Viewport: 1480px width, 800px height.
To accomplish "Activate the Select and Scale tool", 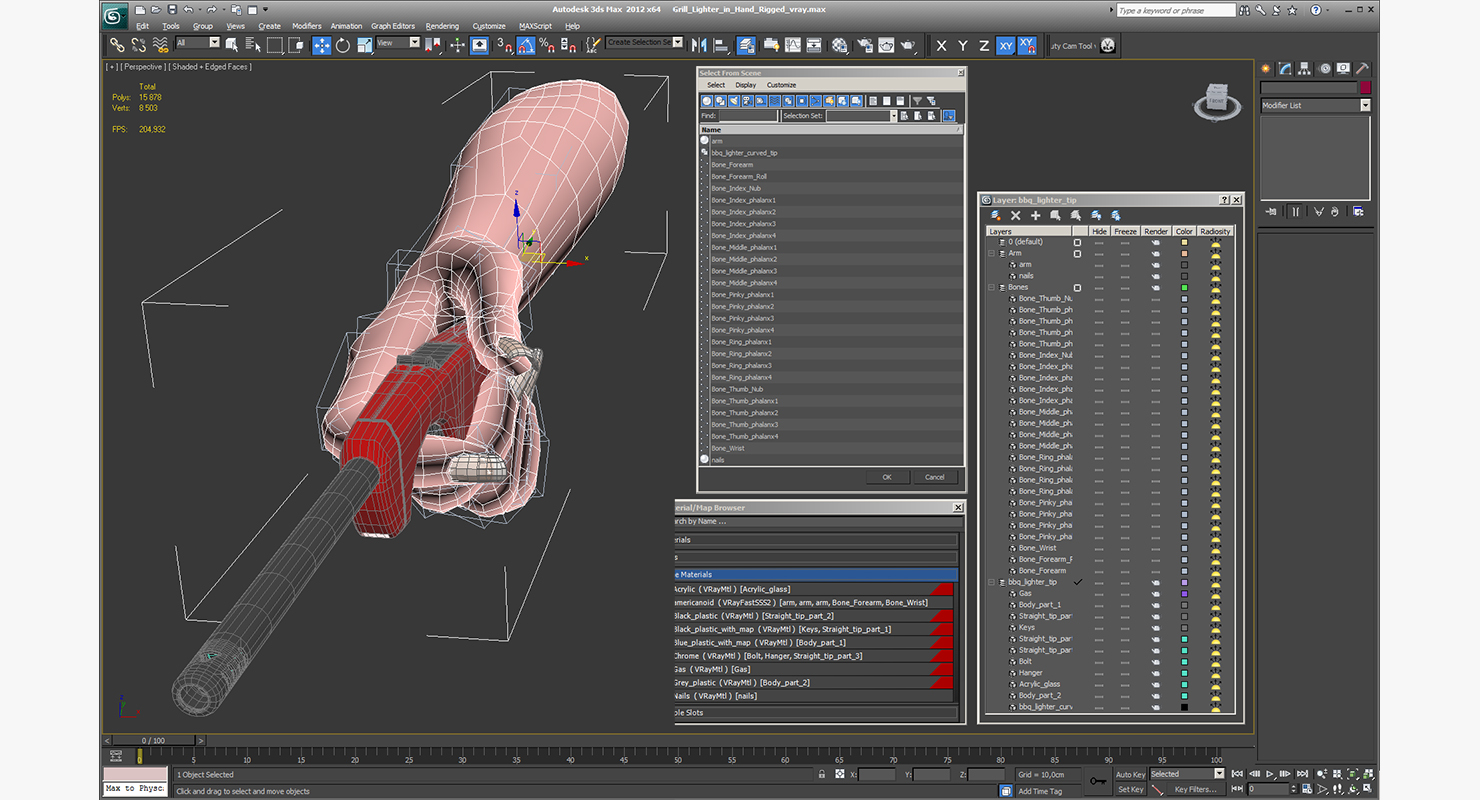I will (365, 45).
